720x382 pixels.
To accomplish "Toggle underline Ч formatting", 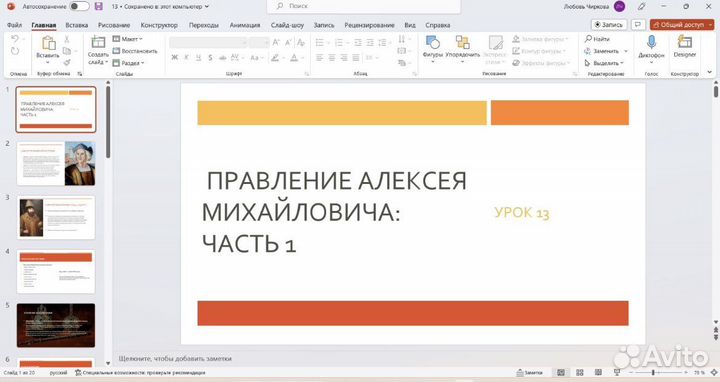I will click(x=198, y=58).
